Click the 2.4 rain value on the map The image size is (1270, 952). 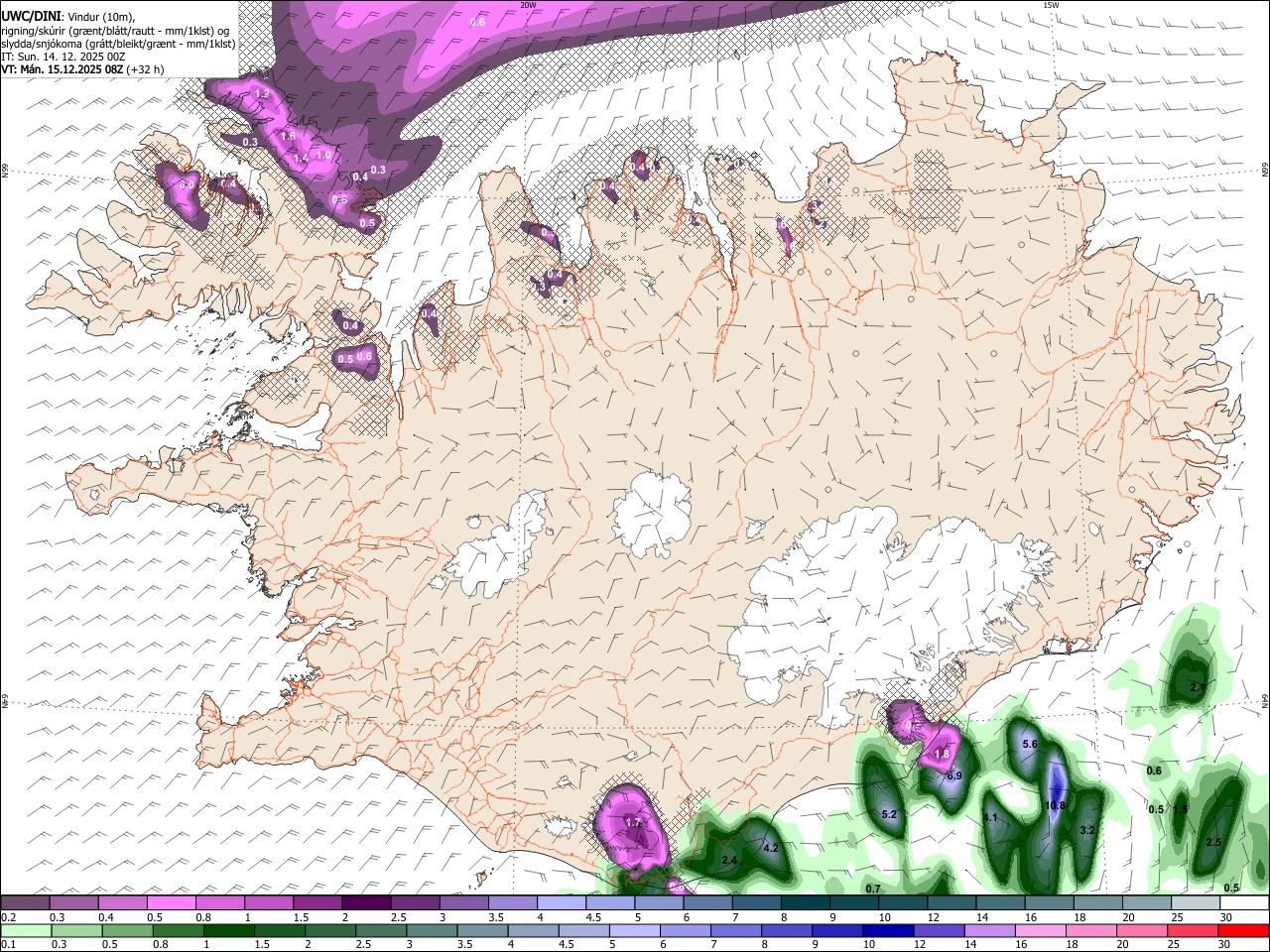tap(729, 860)
